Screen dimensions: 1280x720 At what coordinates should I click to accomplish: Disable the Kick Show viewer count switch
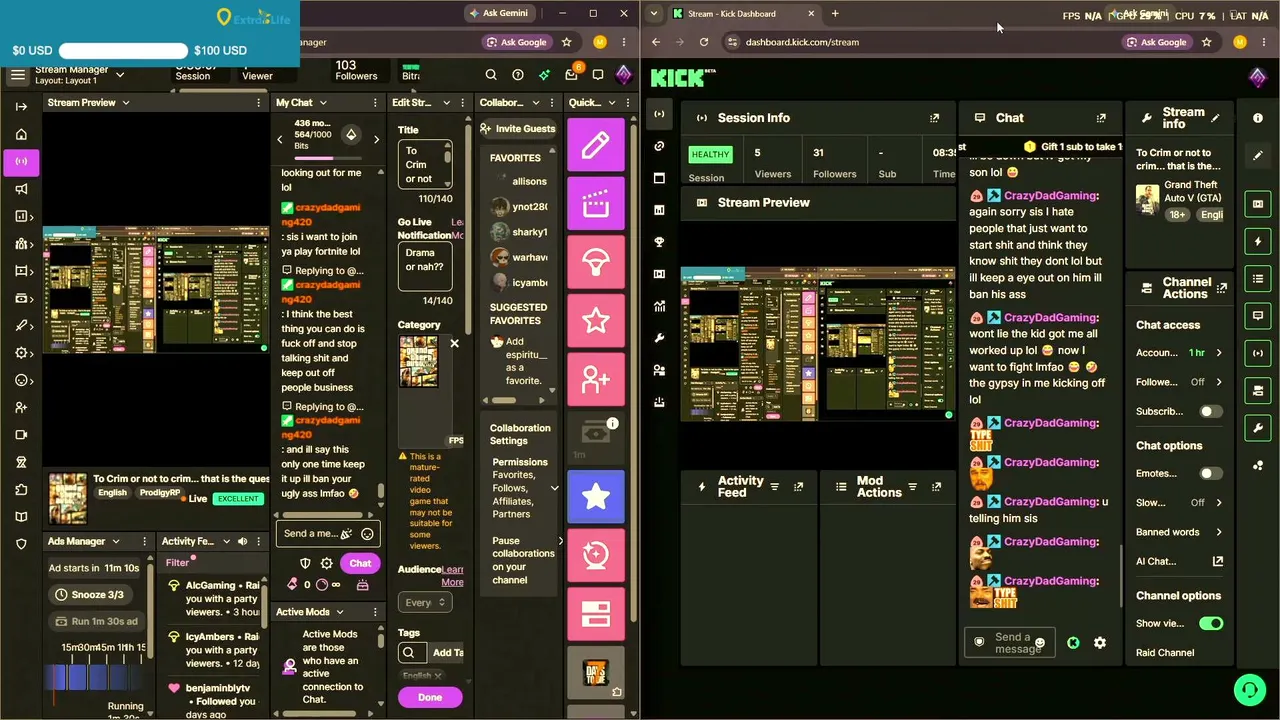pyautogui.click(x=1211, y=623)
